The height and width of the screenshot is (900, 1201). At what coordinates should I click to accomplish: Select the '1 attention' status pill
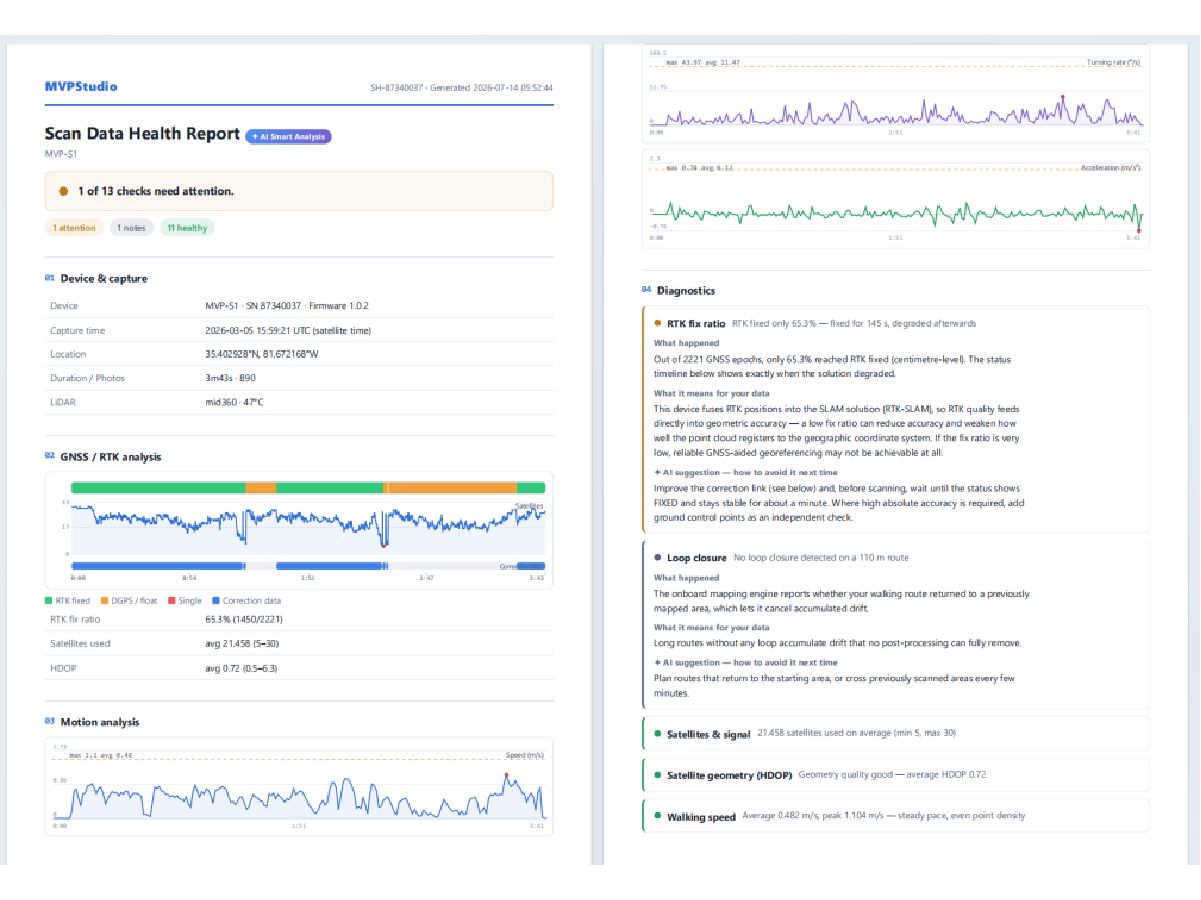tap(75, 228)
